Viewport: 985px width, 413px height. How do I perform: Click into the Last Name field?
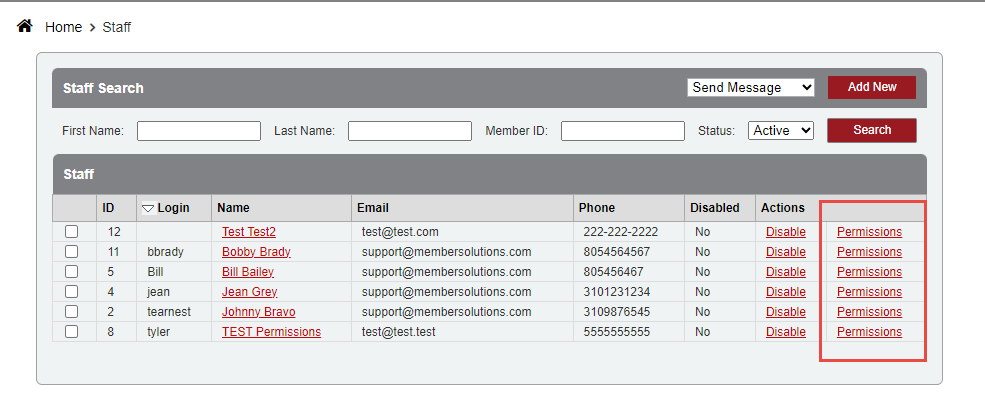(409, 131)
